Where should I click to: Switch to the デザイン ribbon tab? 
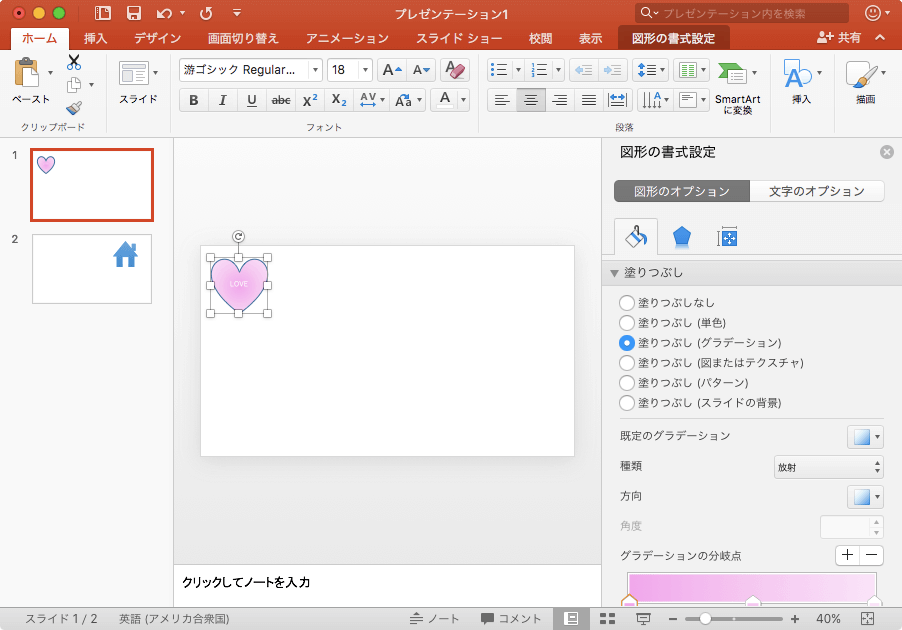tap(157, 38)
